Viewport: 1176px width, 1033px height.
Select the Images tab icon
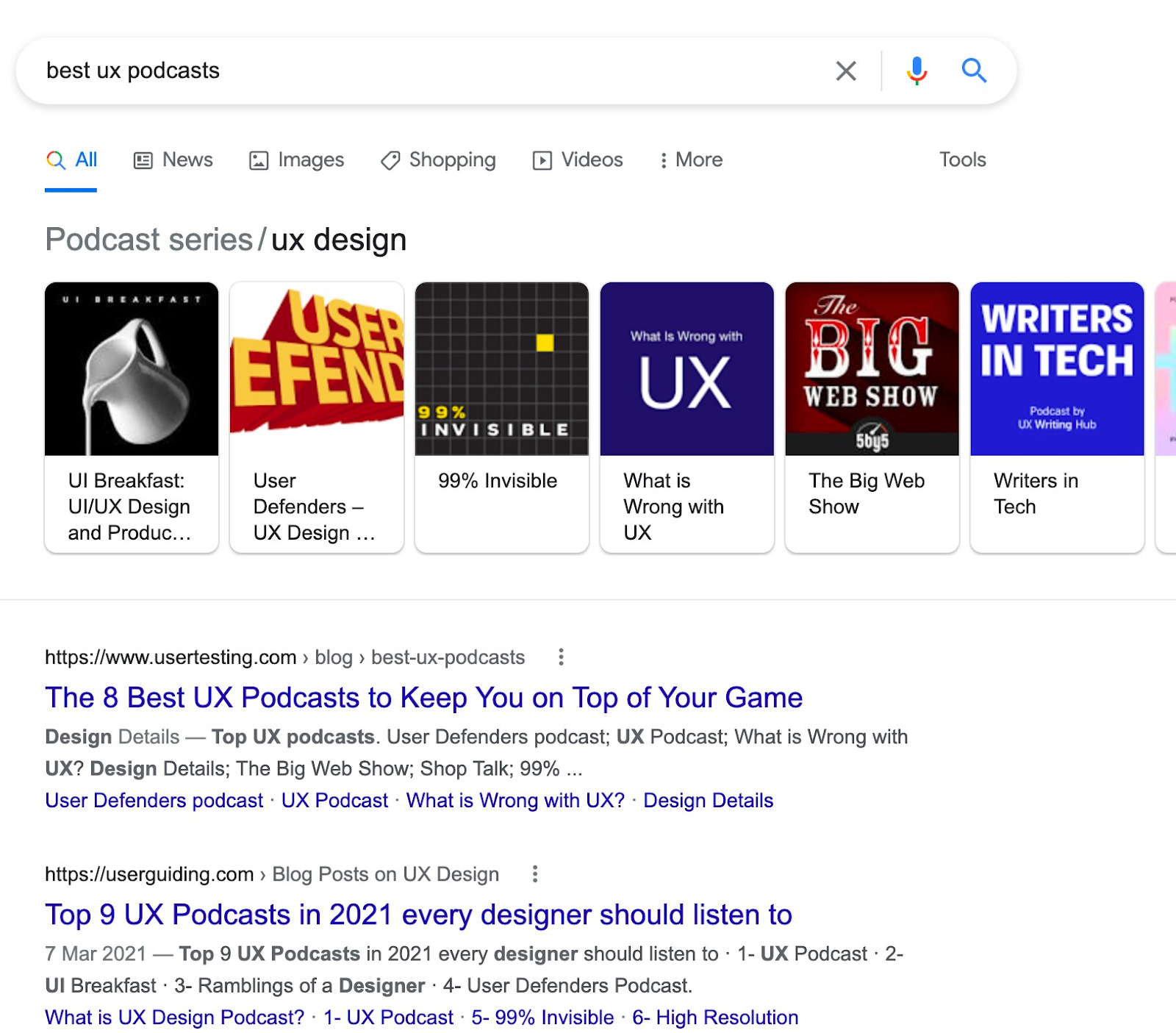tap(259, 160)
